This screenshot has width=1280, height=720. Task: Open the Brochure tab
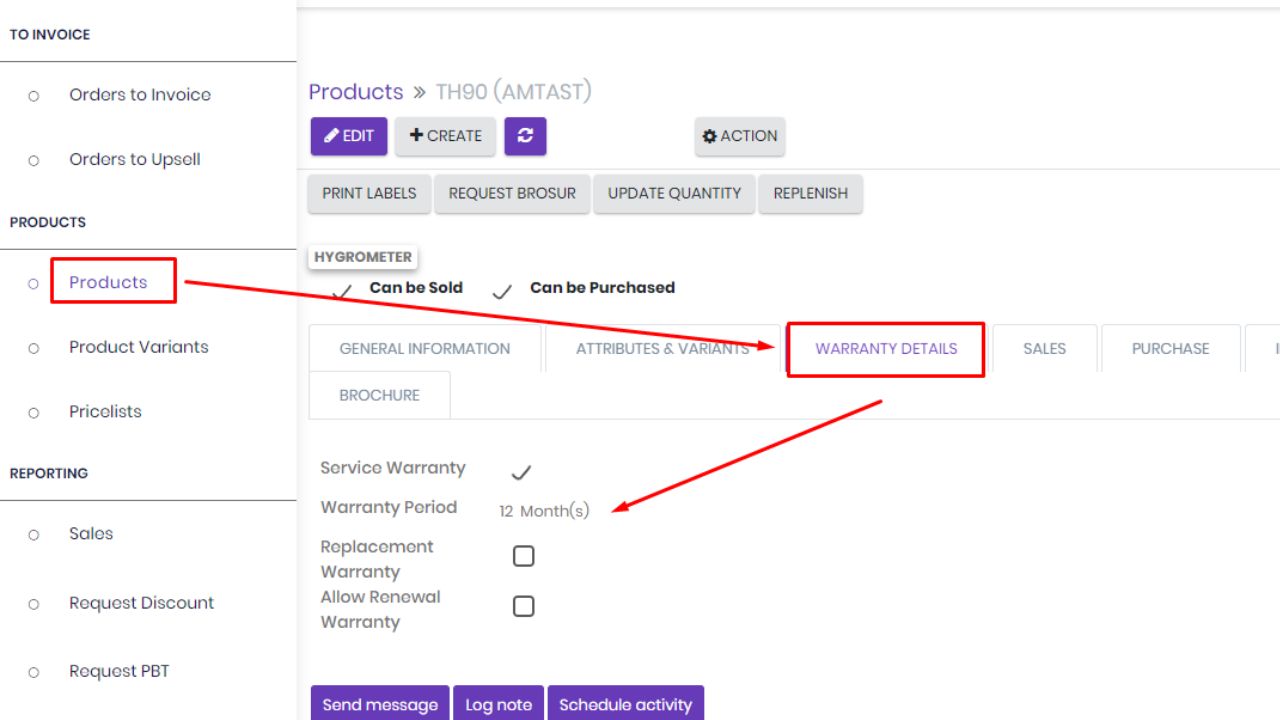[x=379, y=395]
